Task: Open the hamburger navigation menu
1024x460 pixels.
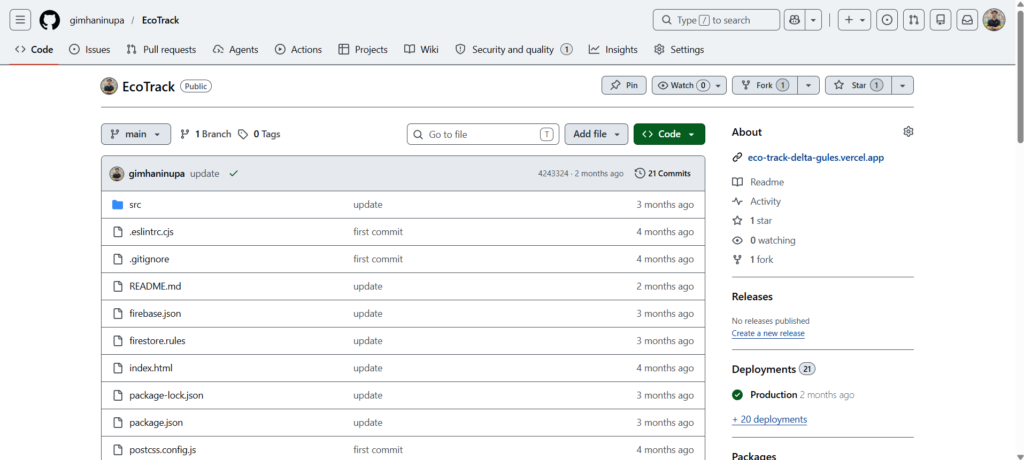Action: tap(20, 20)
